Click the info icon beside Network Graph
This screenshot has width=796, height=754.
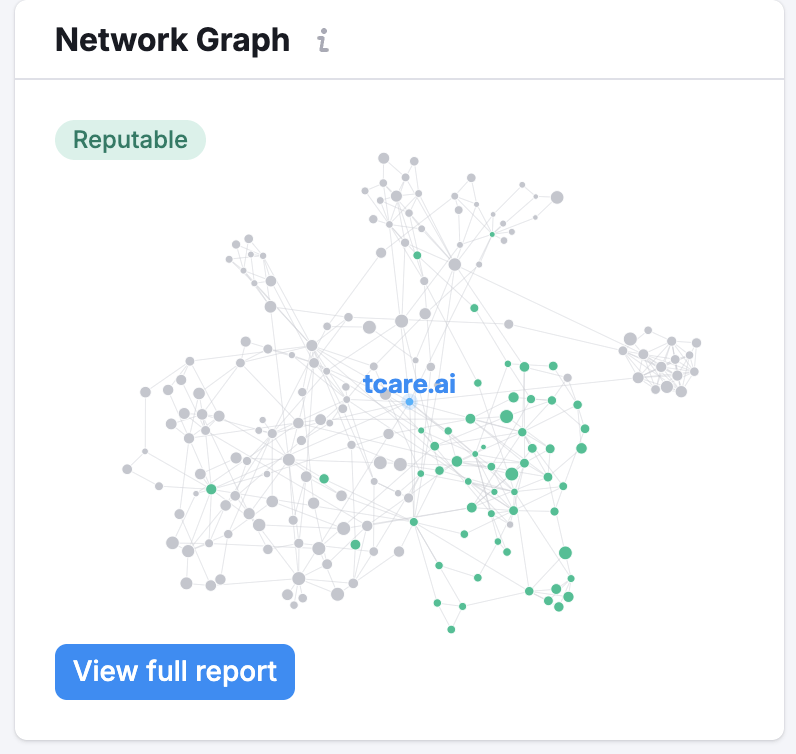(322, 41)
